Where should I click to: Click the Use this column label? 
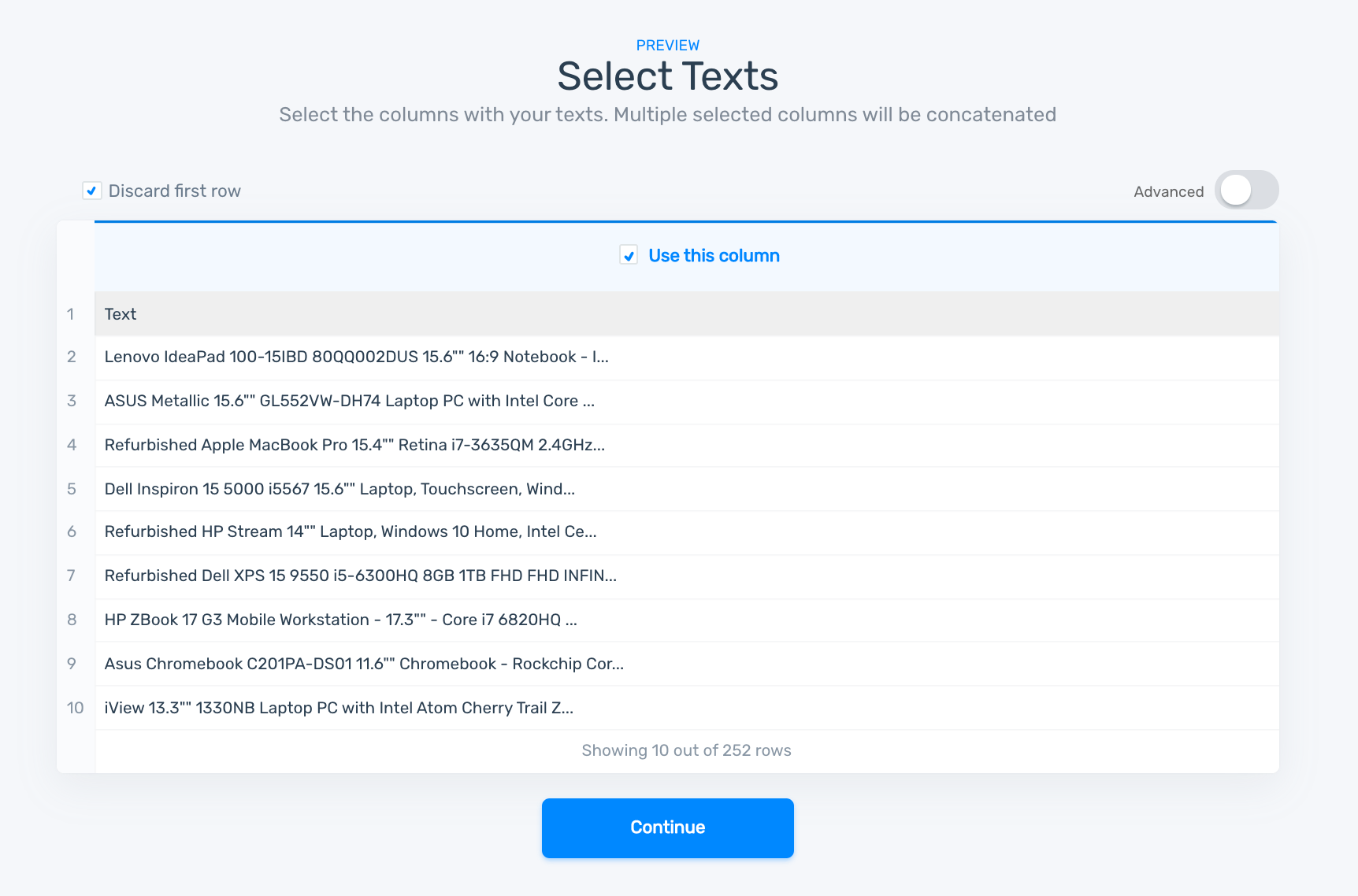coord(714,256)
